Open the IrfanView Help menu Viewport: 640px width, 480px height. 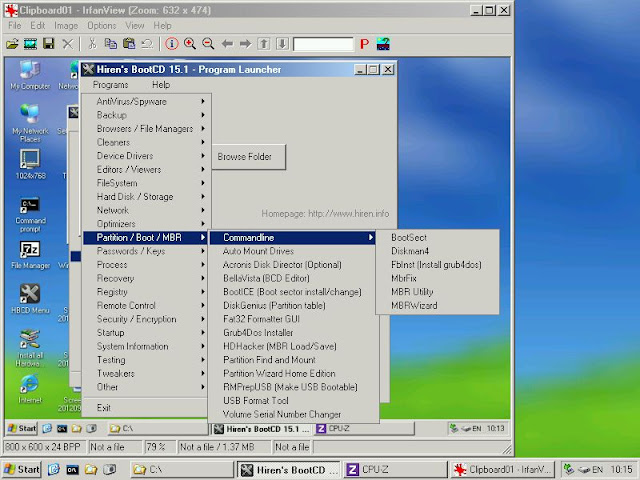162,26
